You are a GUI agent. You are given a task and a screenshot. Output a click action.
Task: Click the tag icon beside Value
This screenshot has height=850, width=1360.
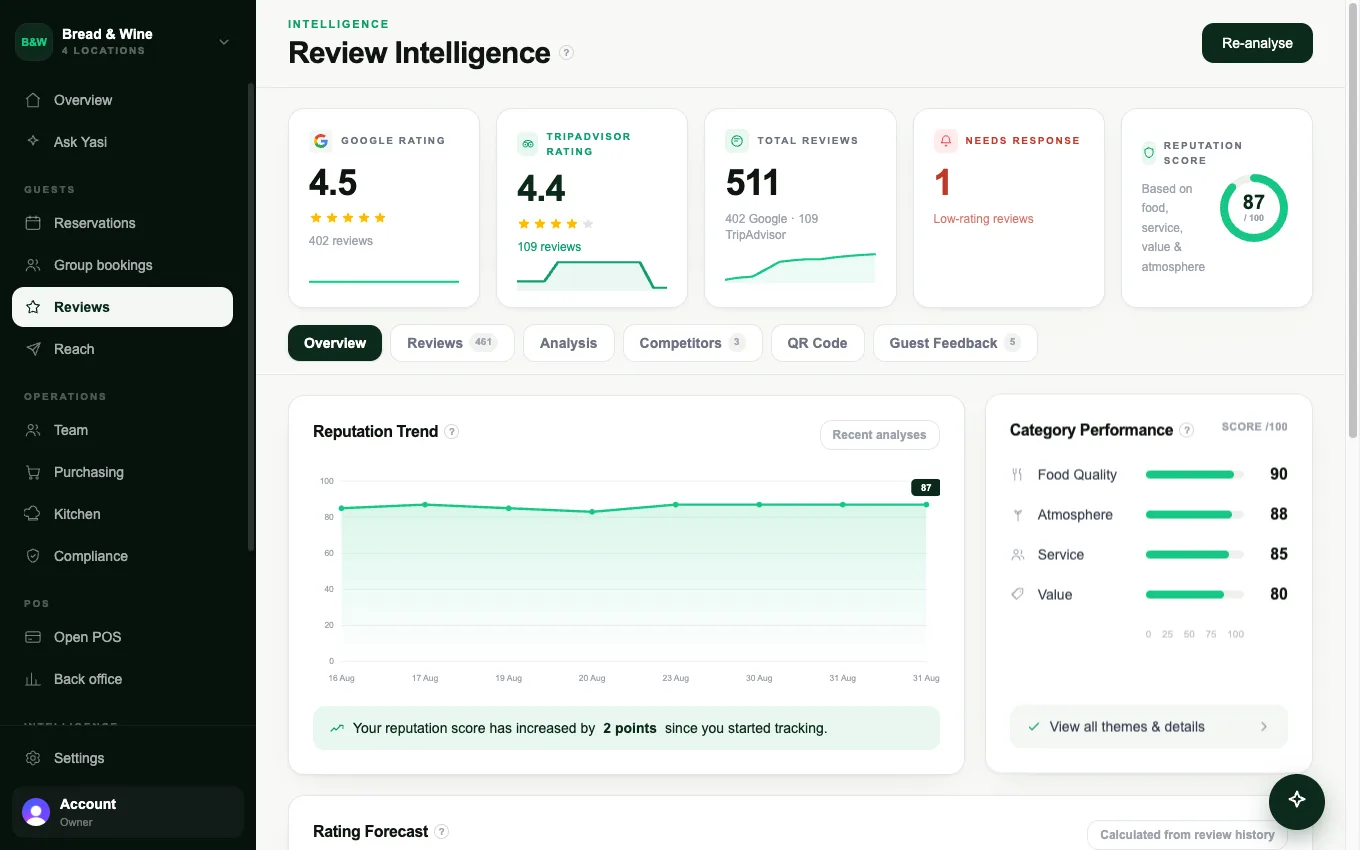pyautogui.click(x=1018, y=594)
